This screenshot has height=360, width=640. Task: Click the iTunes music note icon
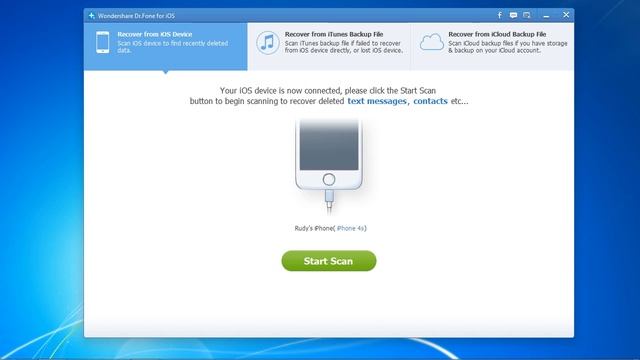click(x=268, y=42)
